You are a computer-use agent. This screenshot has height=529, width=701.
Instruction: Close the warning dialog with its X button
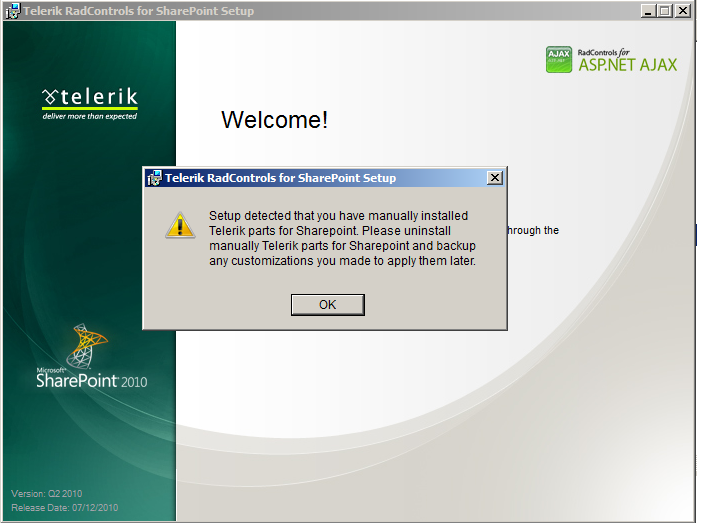tap(494, 178)
